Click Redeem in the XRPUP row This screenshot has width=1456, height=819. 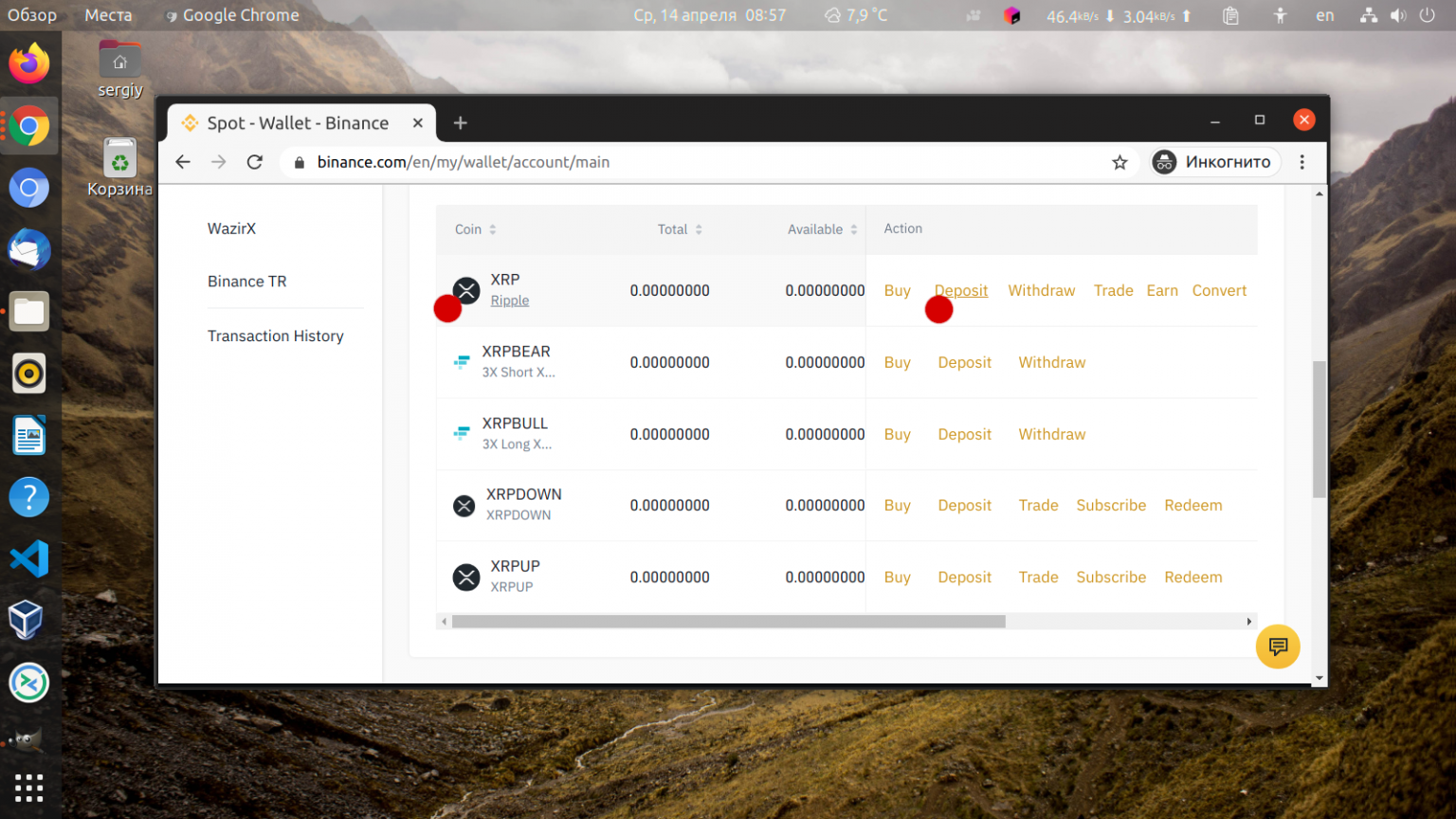click(x=1193, y=577)
